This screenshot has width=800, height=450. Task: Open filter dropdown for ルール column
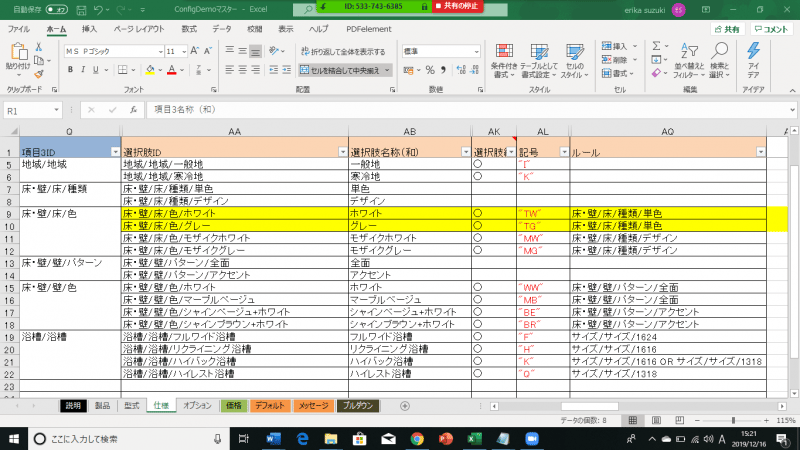coord(760,152)
